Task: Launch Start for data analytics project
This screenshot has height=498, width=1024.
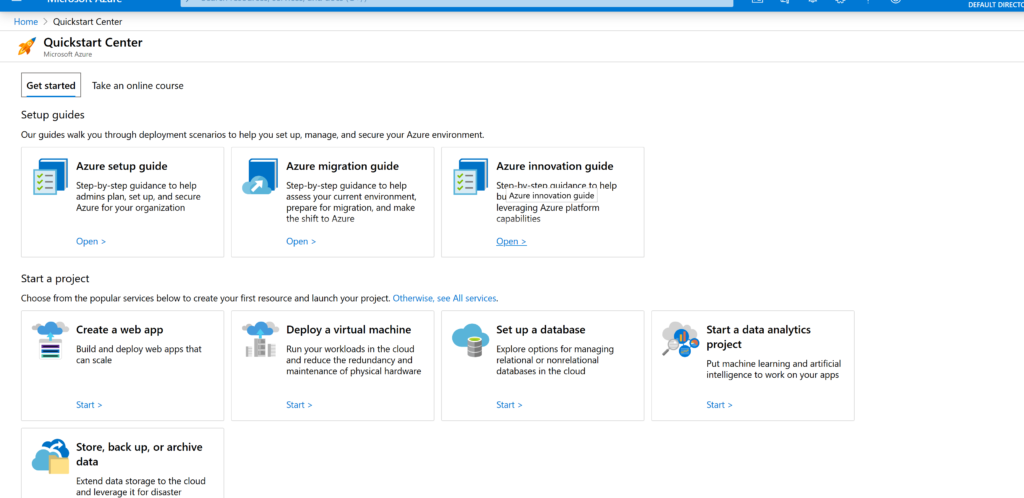Action: (x=719, y=405)
